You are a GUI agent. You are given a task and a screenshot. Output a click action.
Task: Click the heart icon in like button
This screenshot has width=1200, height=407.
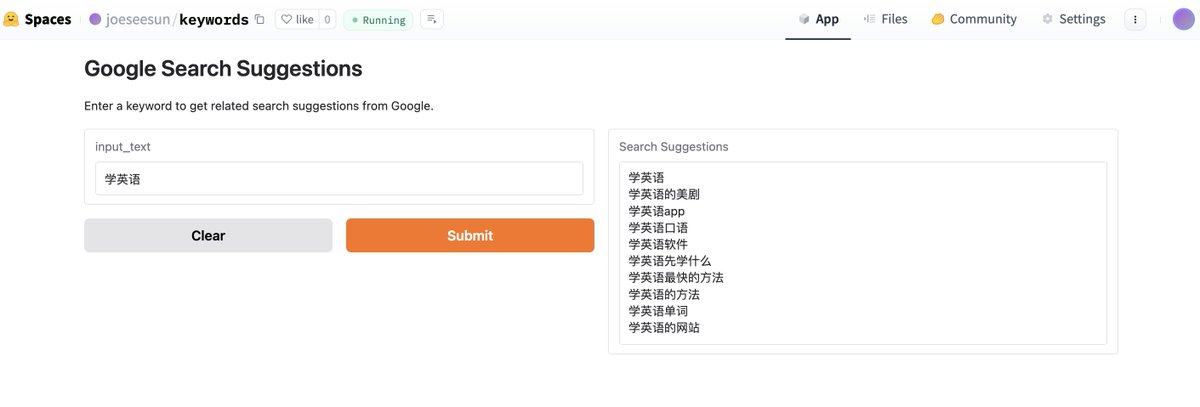click(x=286, y=19)
